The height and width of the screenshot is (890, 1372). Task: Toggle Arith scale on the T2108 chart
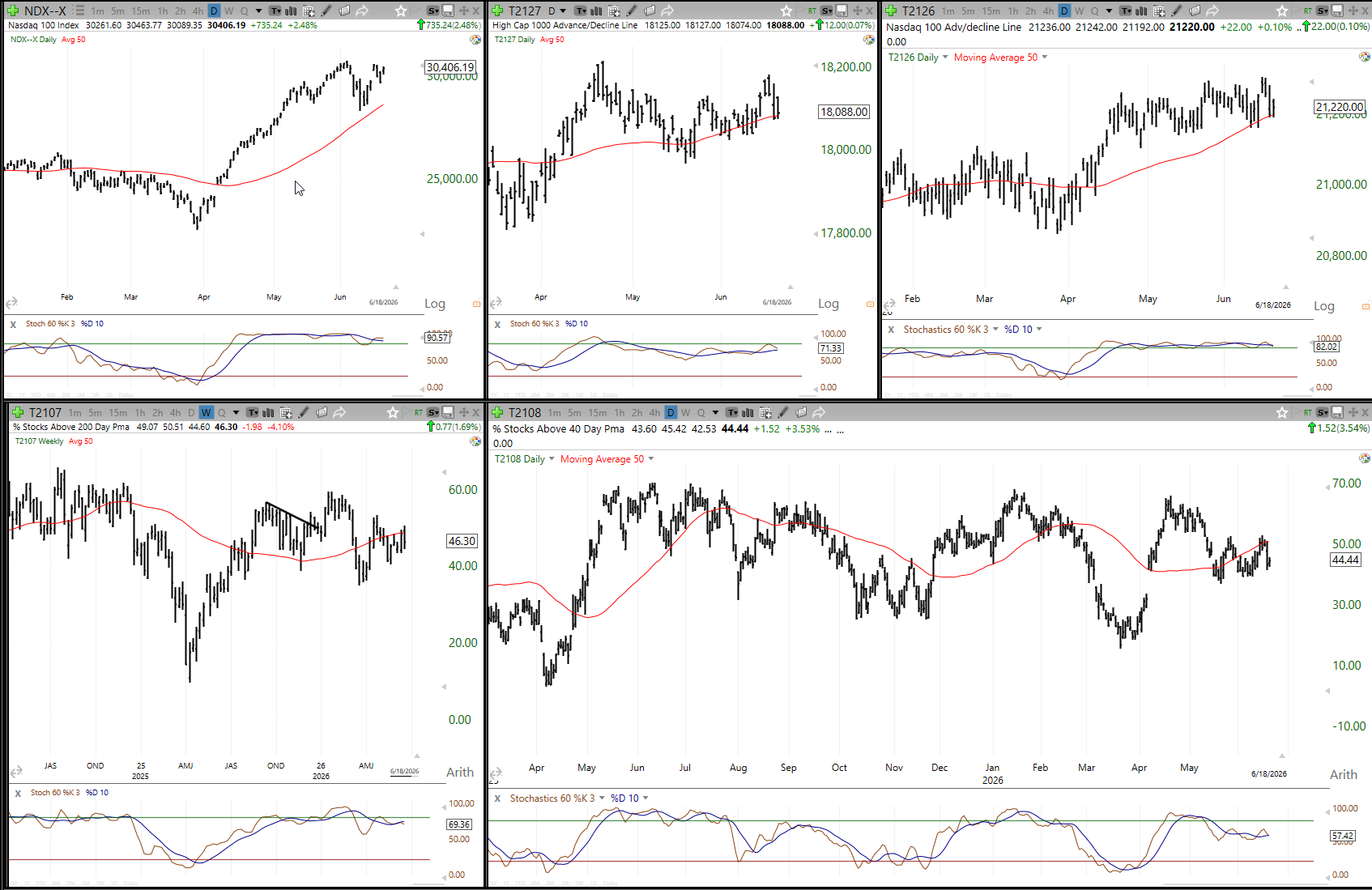(1344, 775)
